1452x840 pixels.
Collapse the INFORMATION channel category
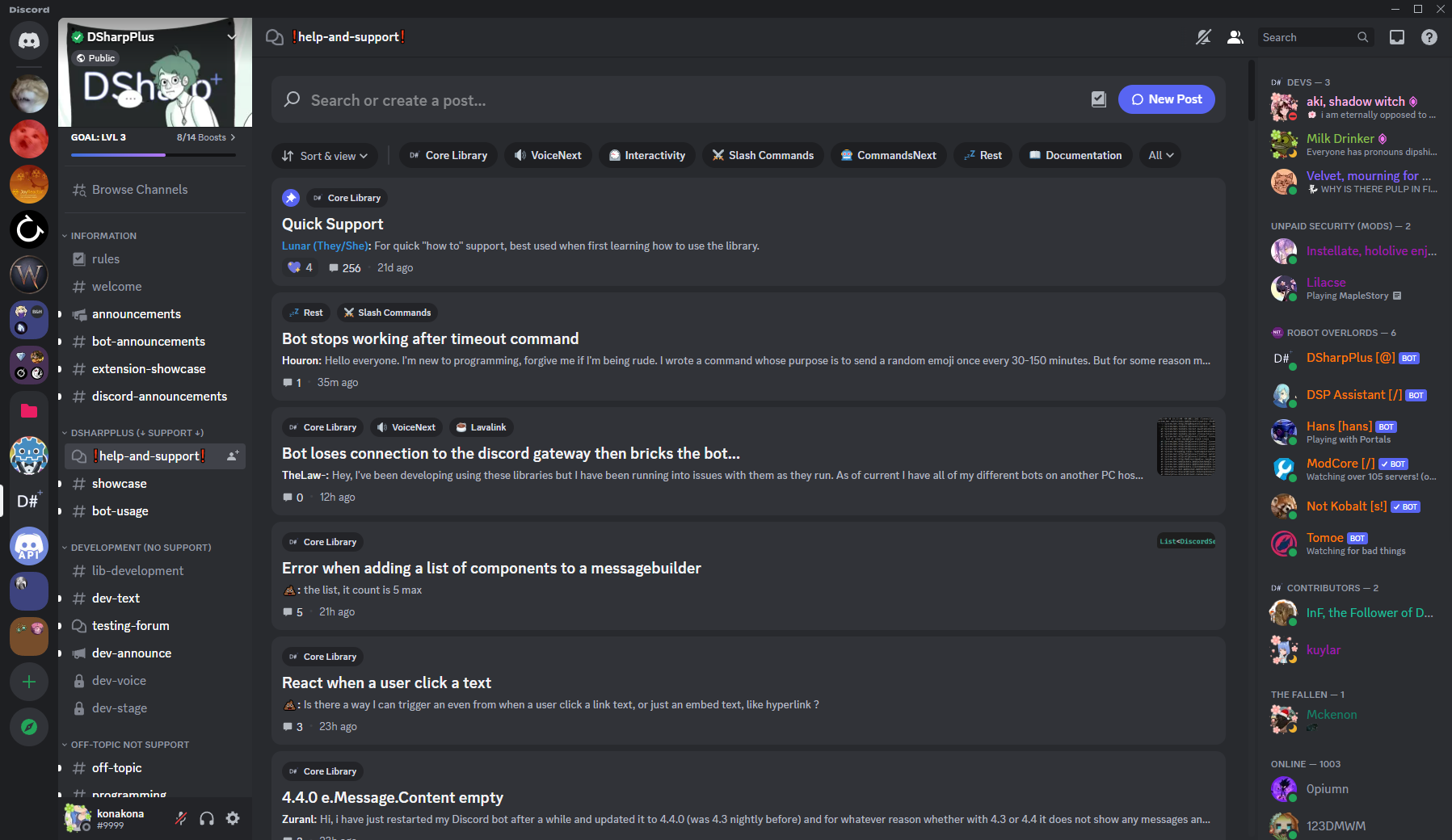(103, 236)
